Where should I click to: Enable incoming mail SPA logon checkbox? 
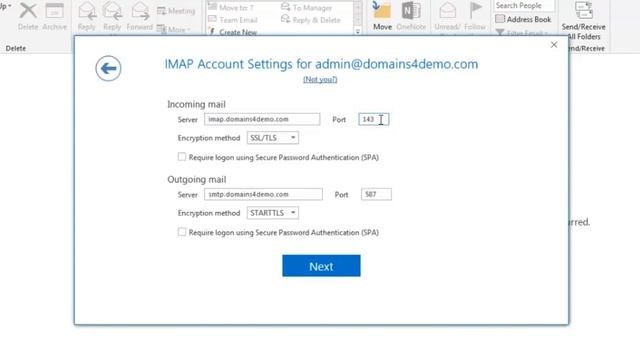pos(182,157)
